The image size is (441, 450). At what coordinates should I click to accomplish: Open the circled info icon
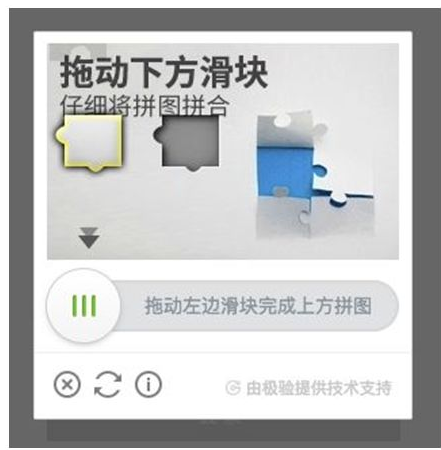[148, 385]
